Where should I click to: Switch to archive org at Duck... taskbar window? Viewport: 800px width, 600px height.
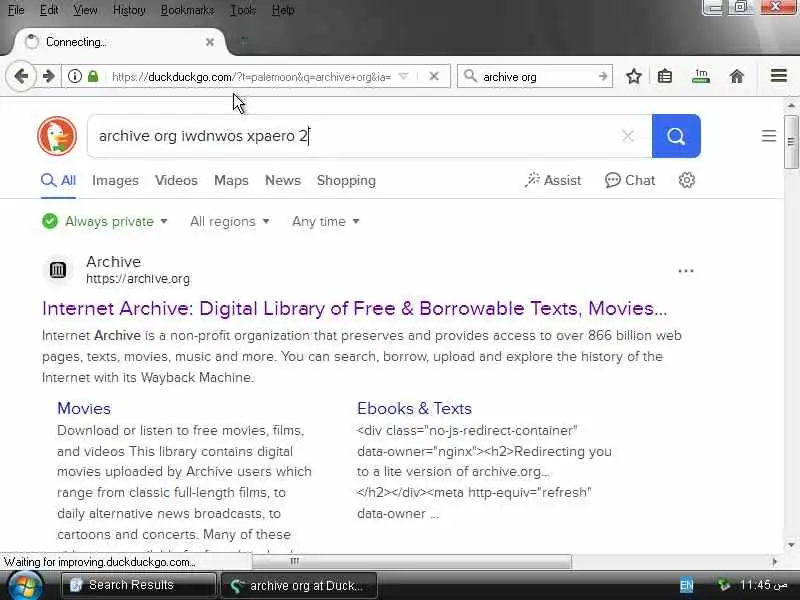299,585
